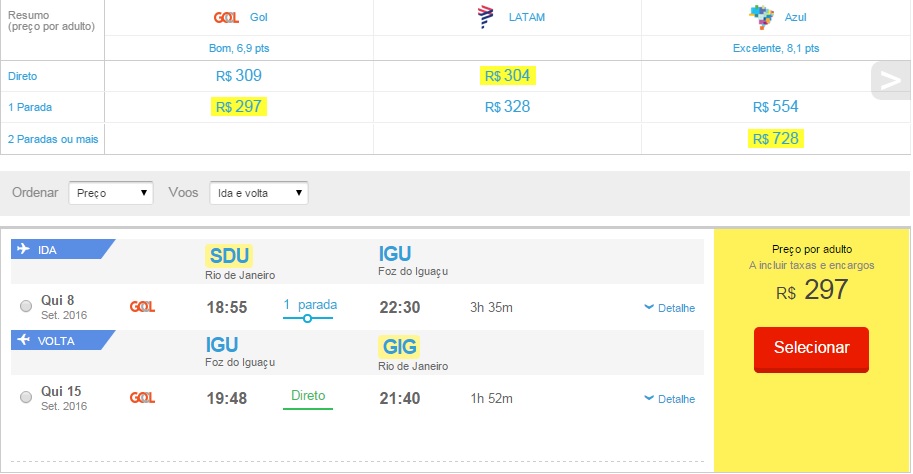
Task: Select the Qui 8 outbound flight radio button
Action: 26,306
